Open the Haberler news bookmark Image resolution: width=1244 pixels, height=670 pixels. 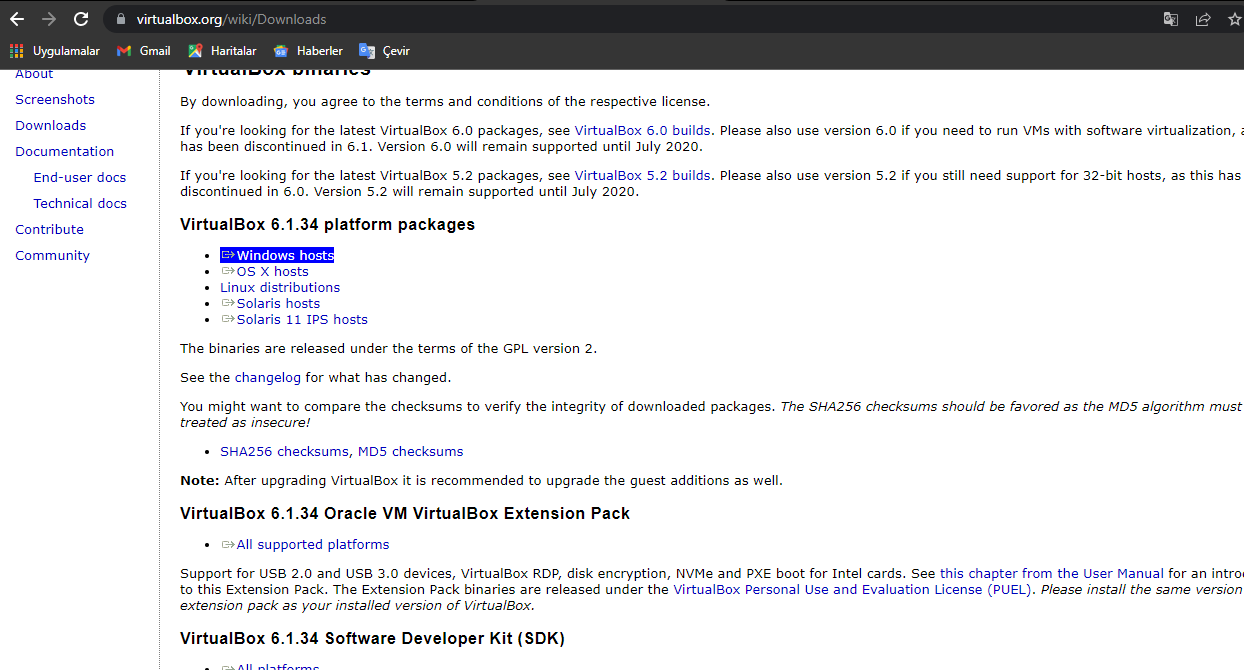coord(308,51)
